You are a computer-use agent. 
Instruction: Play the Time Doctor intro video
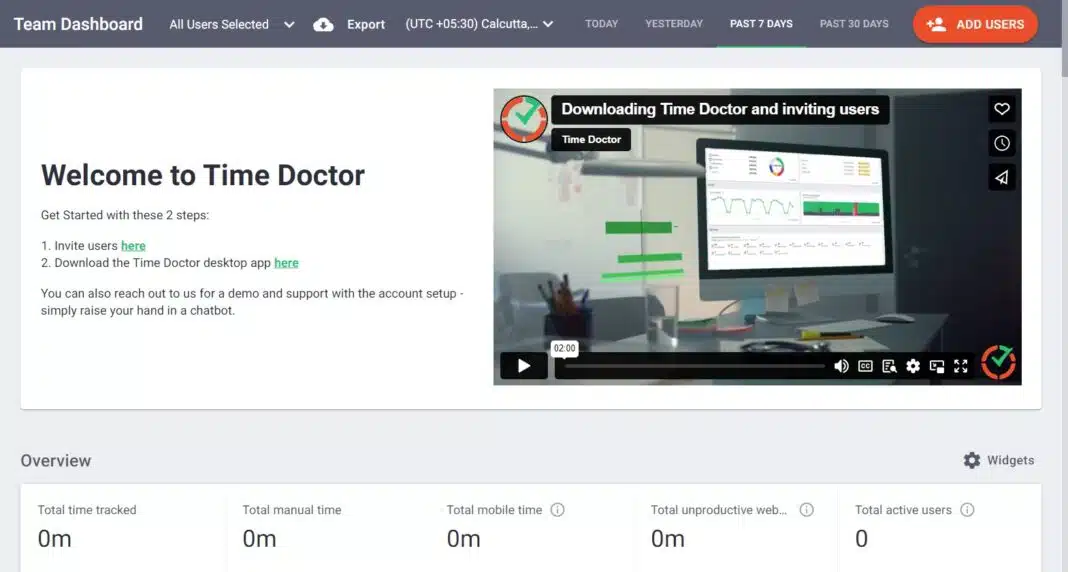click(523, 366)
